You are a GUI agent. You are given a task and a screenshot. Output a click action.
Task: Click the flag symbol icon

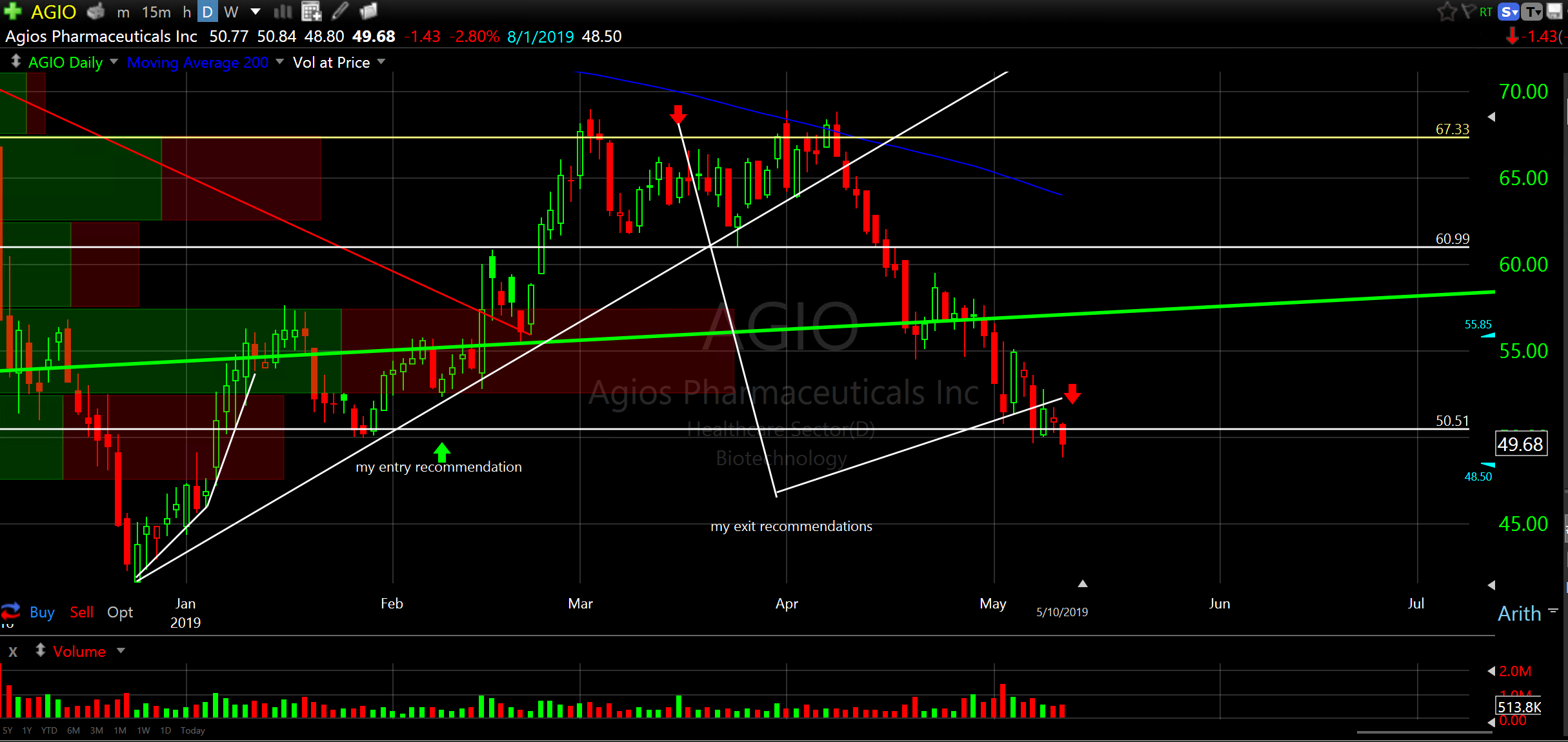[1467, 11]
